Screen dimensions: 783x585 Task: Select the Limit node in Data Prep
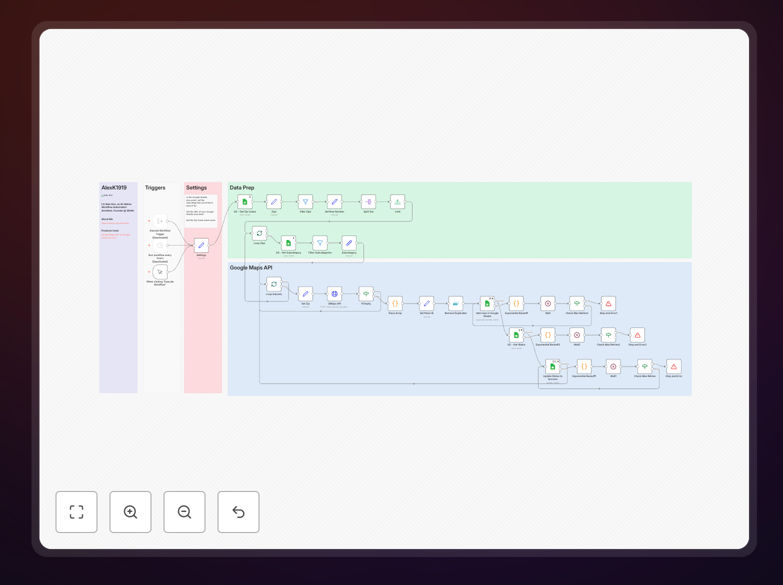[397, 202]
